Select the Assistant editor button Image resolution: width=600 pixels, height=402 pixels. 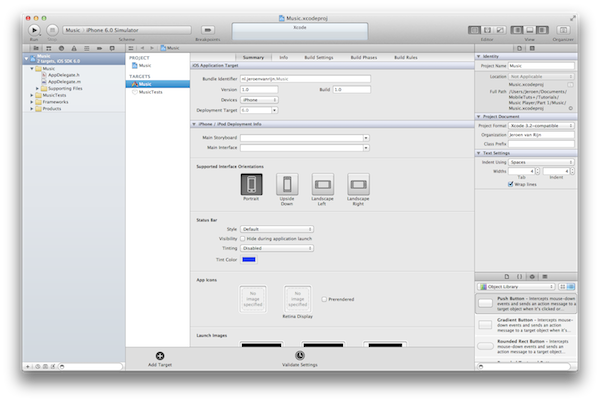tap(487, 30)
